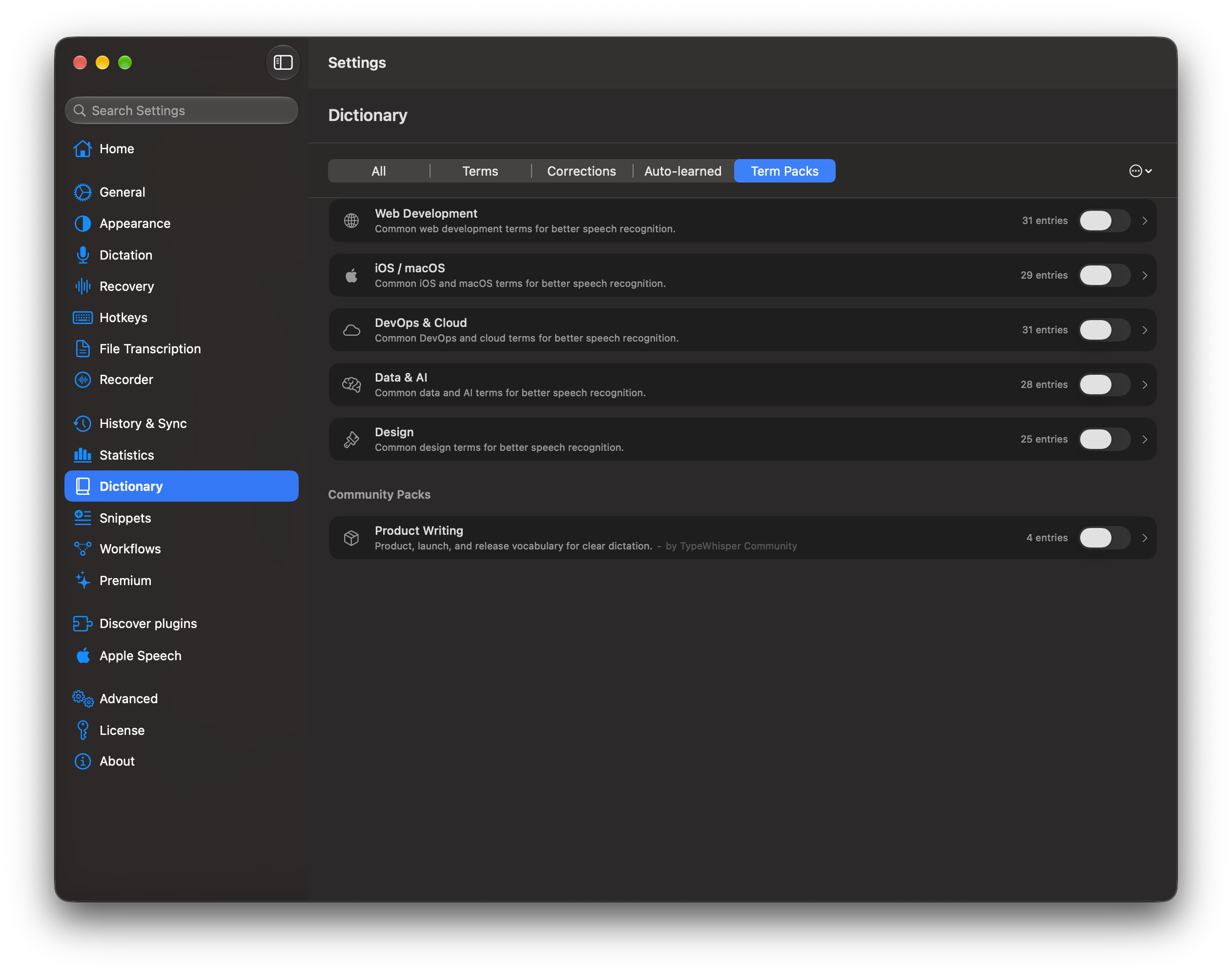The height and width of the screenshot is (974, 1232).
Task: Enable the Product Writing community pack
Action: (x=1104, y=538)
